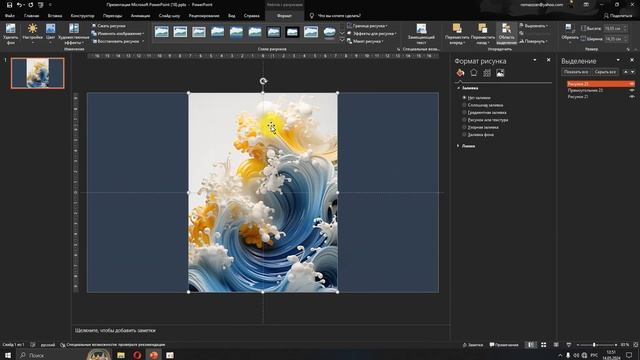The width and height of the screenshot is (640, 360).
Task: Click Переместить назад (Send Backward)
Action: pos(483,34)
